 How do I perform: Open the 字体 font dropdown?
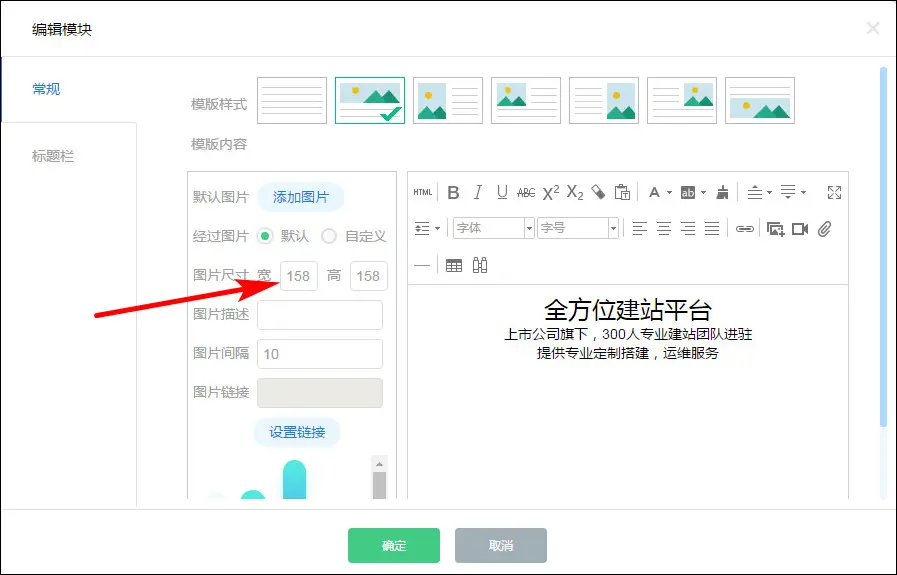pyautogui.click(x=493, y=229)
